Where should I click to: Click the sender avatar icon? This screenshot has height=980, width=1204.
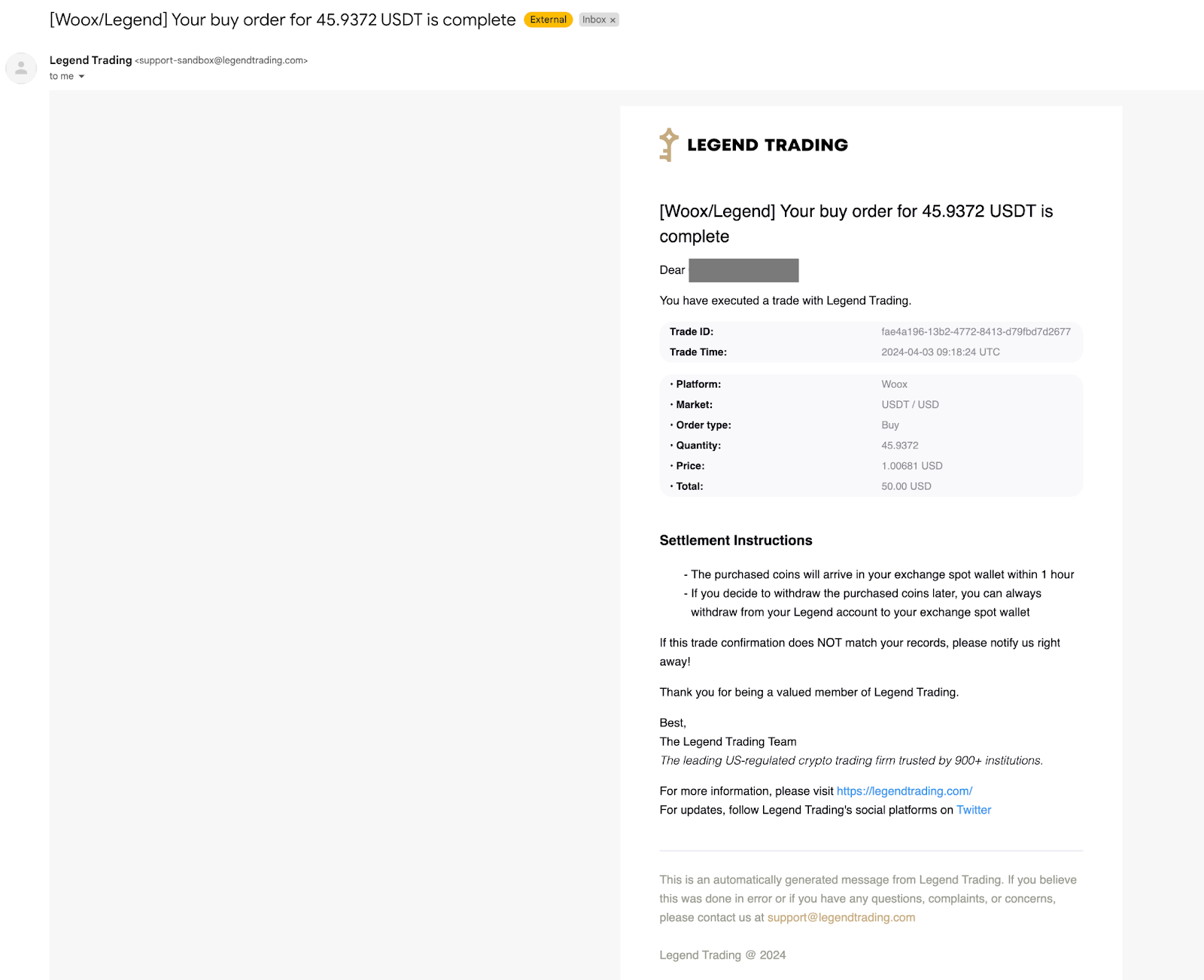21,68
